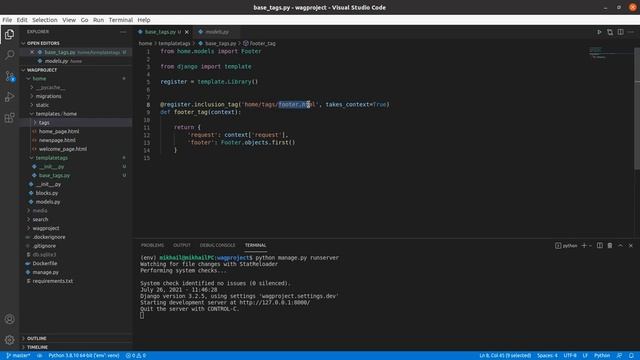Open the Extensions view
This screenshot has width=640, height=360.
click(9, 118)
